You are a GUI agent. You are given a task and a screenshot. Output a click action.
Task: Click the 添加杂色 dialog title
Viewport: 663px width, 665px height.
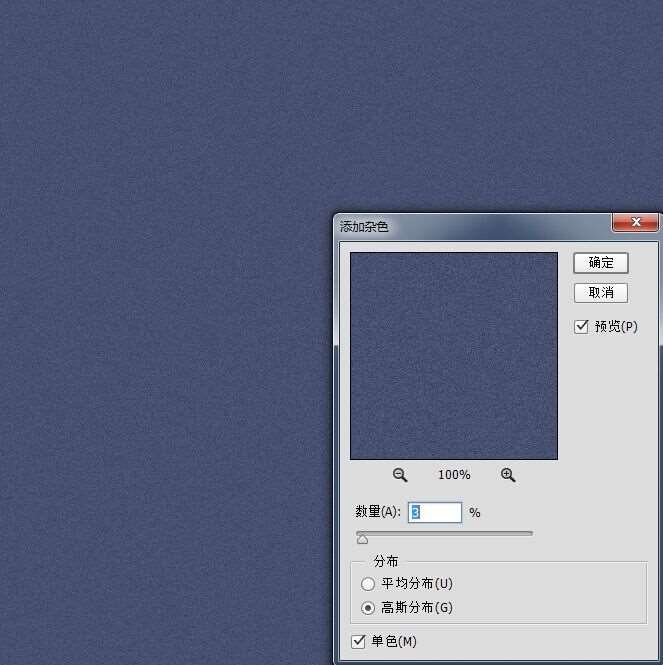pyautogui.click(x=364, y=226)
